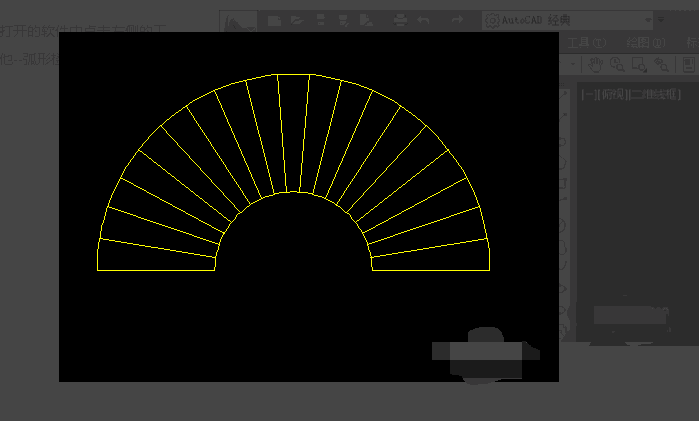Click the Save As icon
The width and height of the screenshot is (699, 421).
pyautogui.click(x=344, y=20)
